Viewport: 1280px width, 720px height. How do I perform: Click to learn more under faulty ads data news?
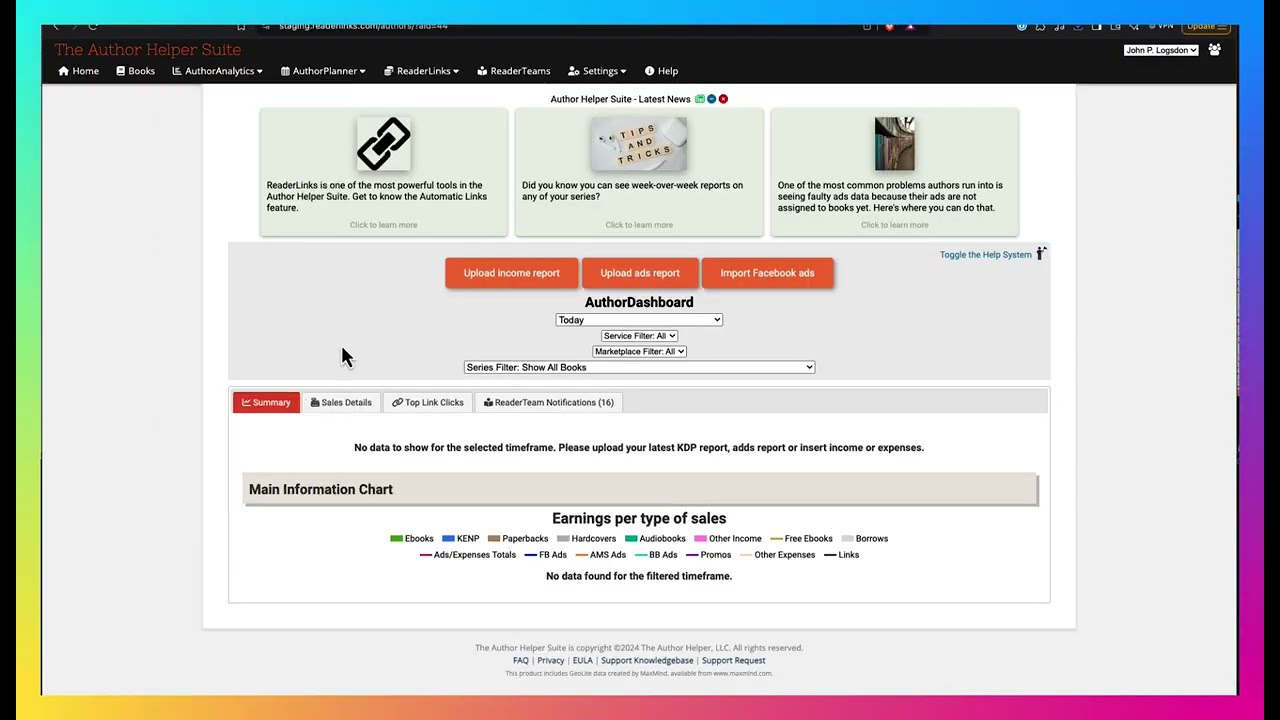895,225
